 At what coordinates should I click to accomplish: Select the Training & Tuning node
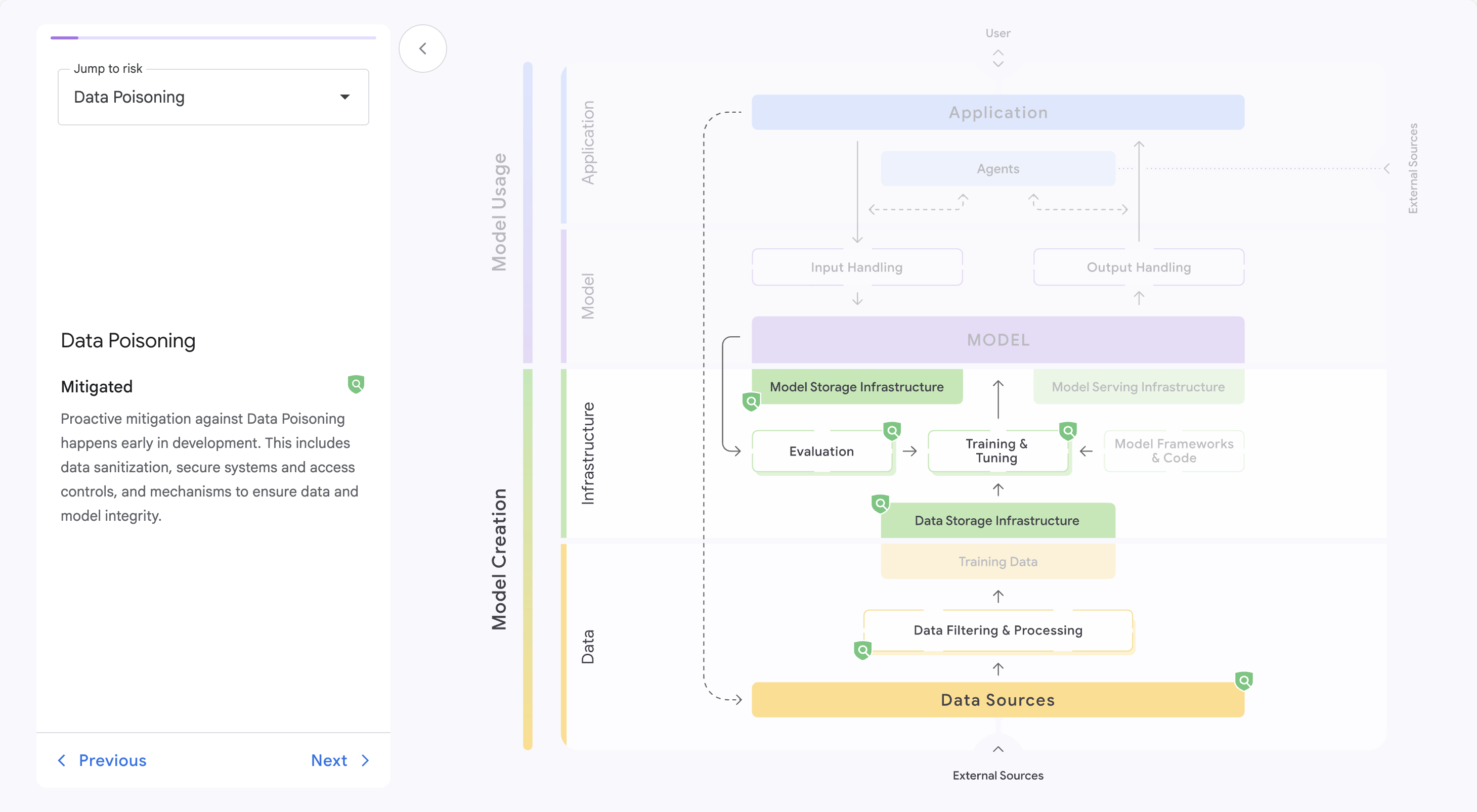pyautogui.click(x=996, y=451)
